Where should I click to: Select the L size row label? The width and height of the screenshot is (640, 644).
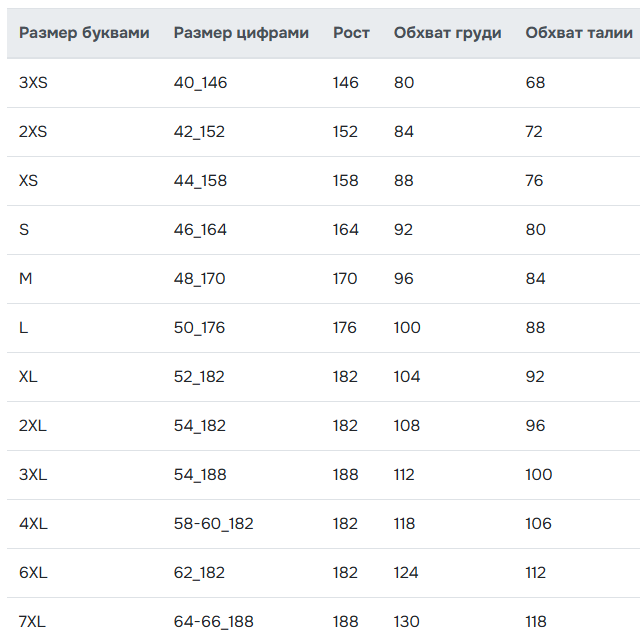click(x=23, y=328)
